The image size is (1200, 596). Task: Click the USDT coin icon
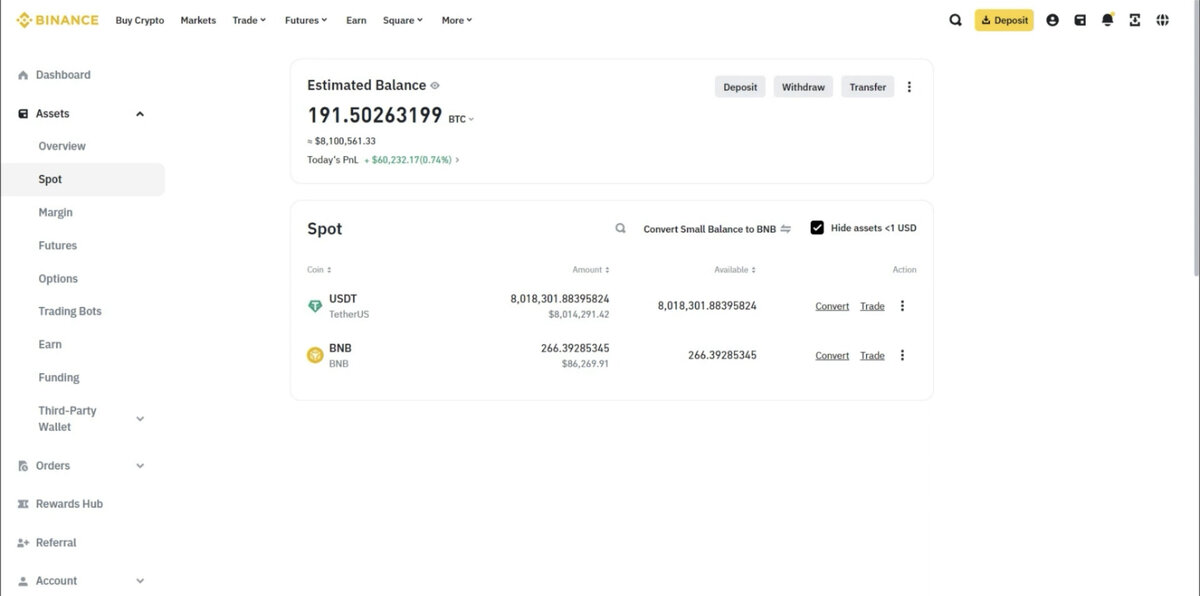[315, 306]
